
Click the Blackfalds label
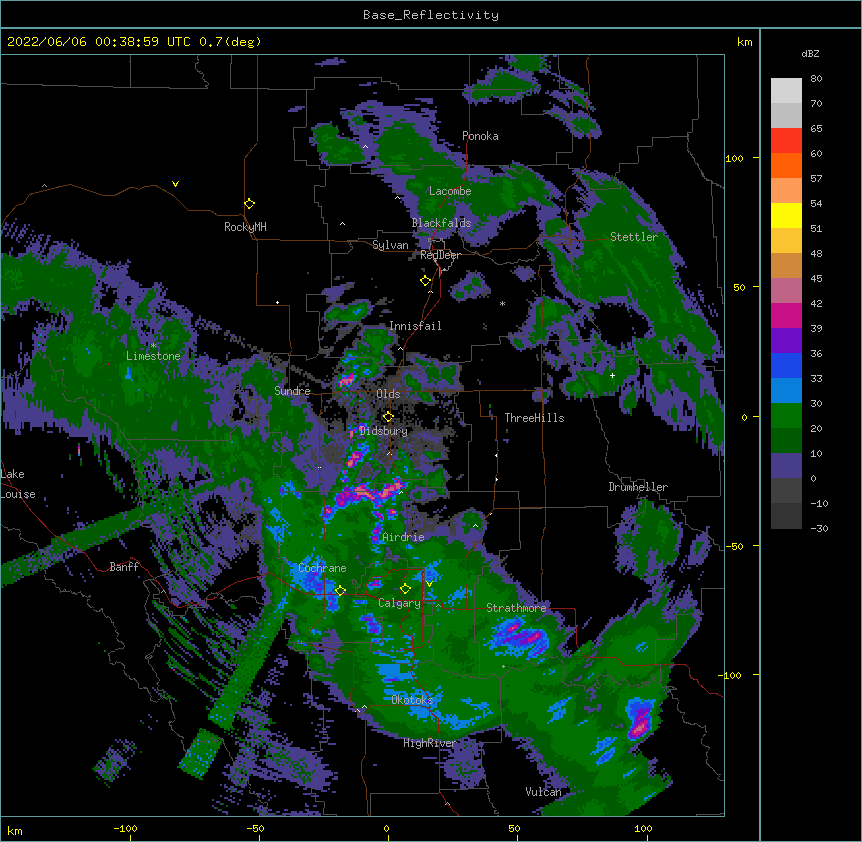(441, 223)
